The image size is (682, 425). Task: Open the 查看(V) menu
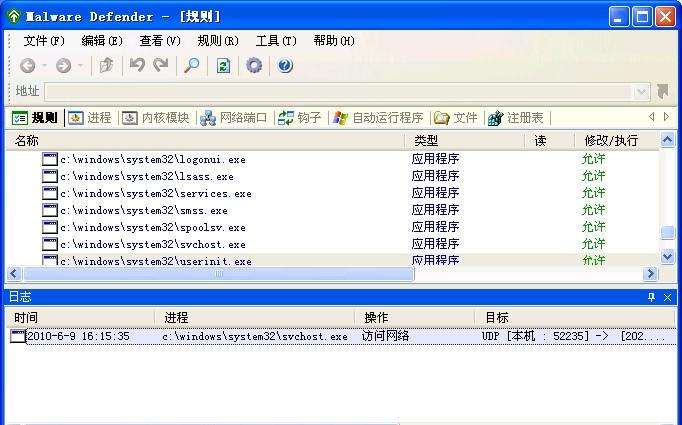(160, 41)
